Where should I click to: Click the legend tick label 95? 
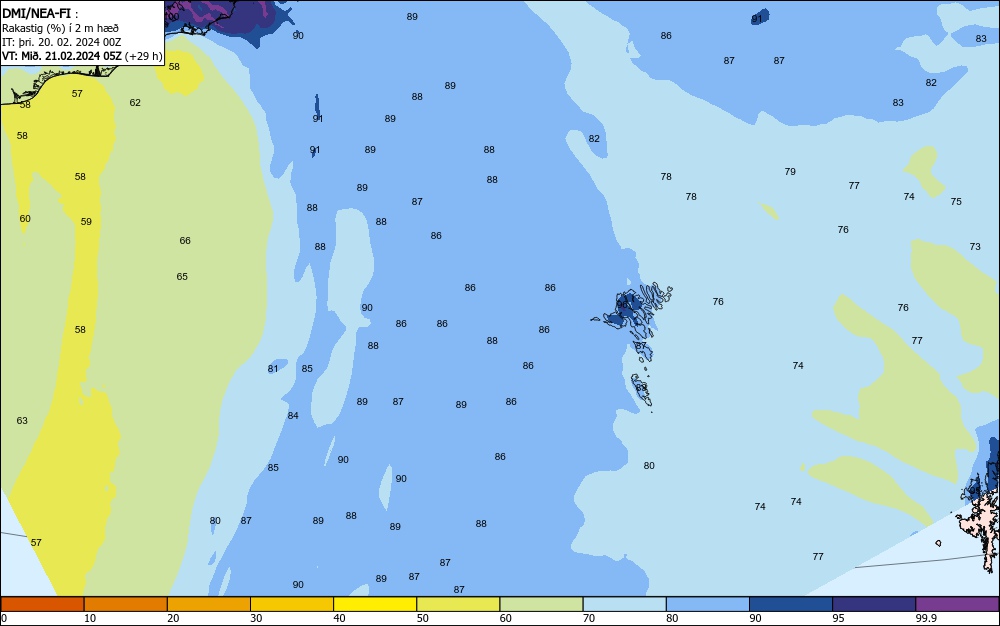tap(838, 618)
